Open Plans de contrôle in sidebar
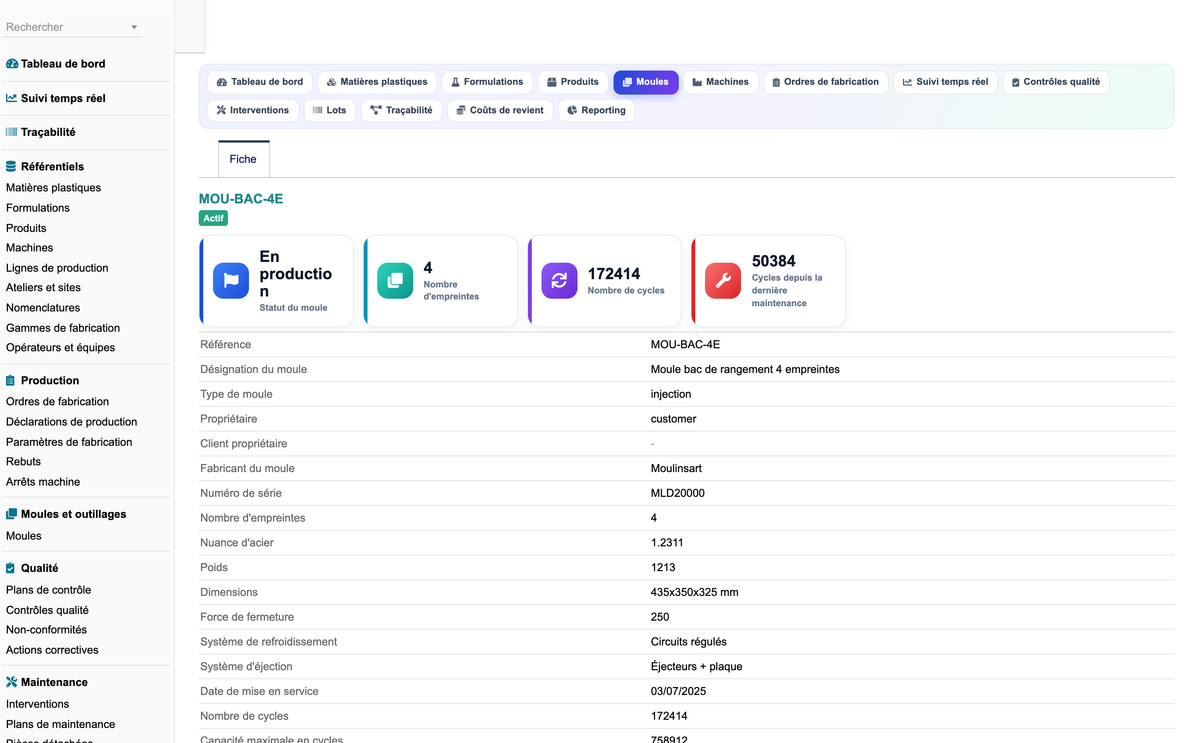The image size is (1200, 743). tap(48, 590)
